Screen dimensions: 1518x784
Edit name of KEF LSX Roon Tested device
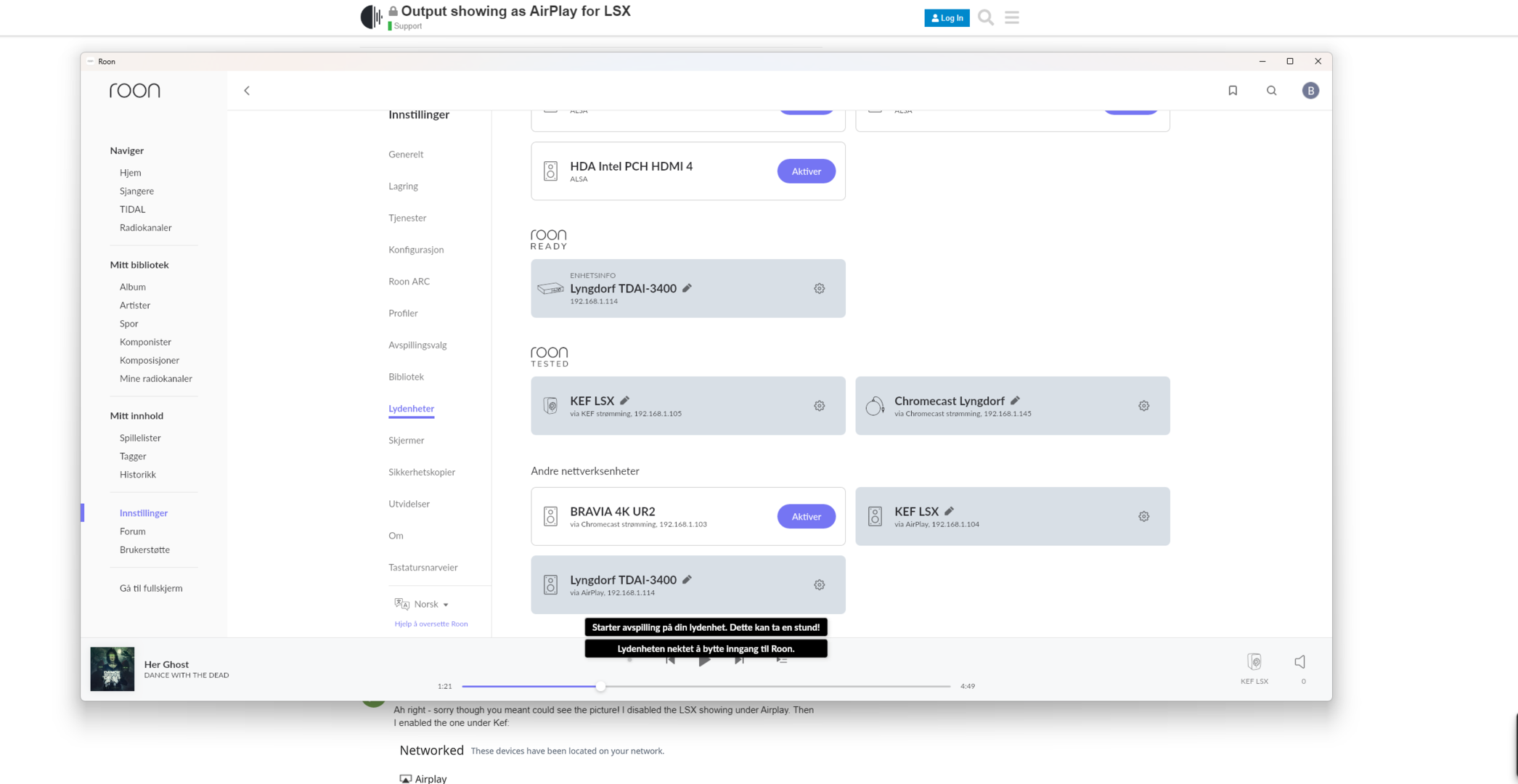(x=624, y=400)
